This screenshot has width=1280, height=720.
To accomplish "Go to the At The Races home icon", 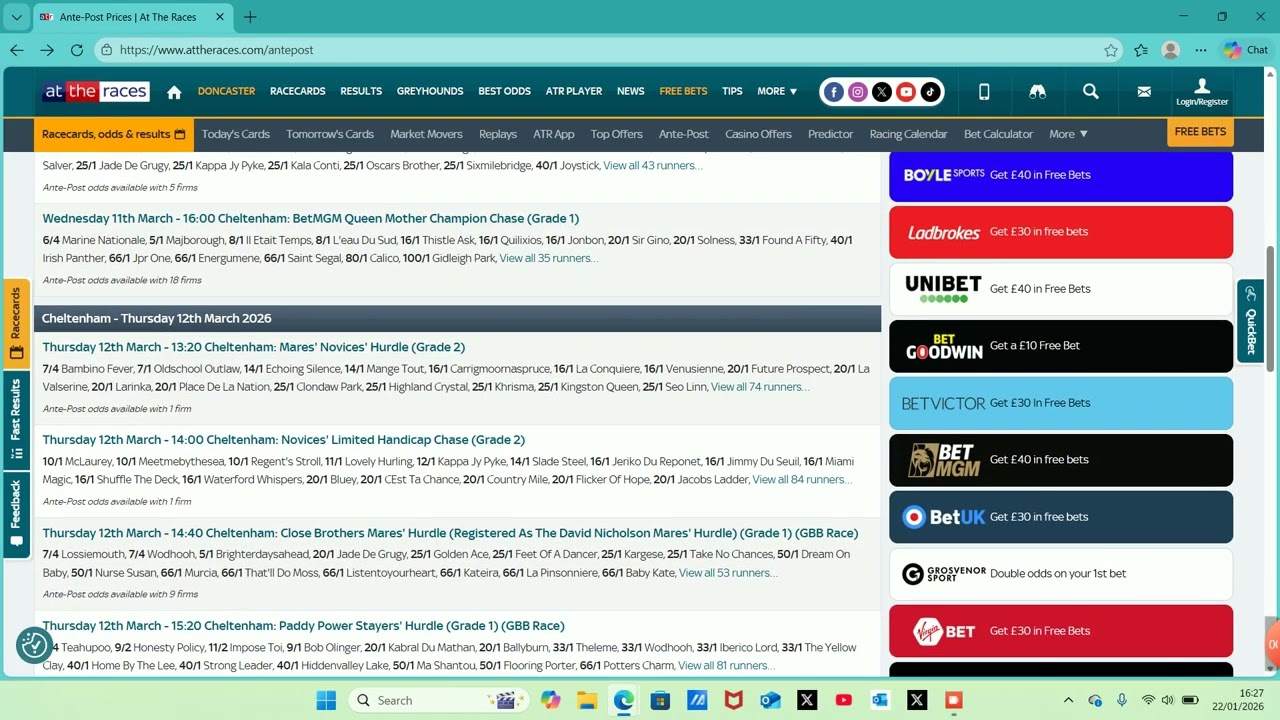I will point(174,92).
